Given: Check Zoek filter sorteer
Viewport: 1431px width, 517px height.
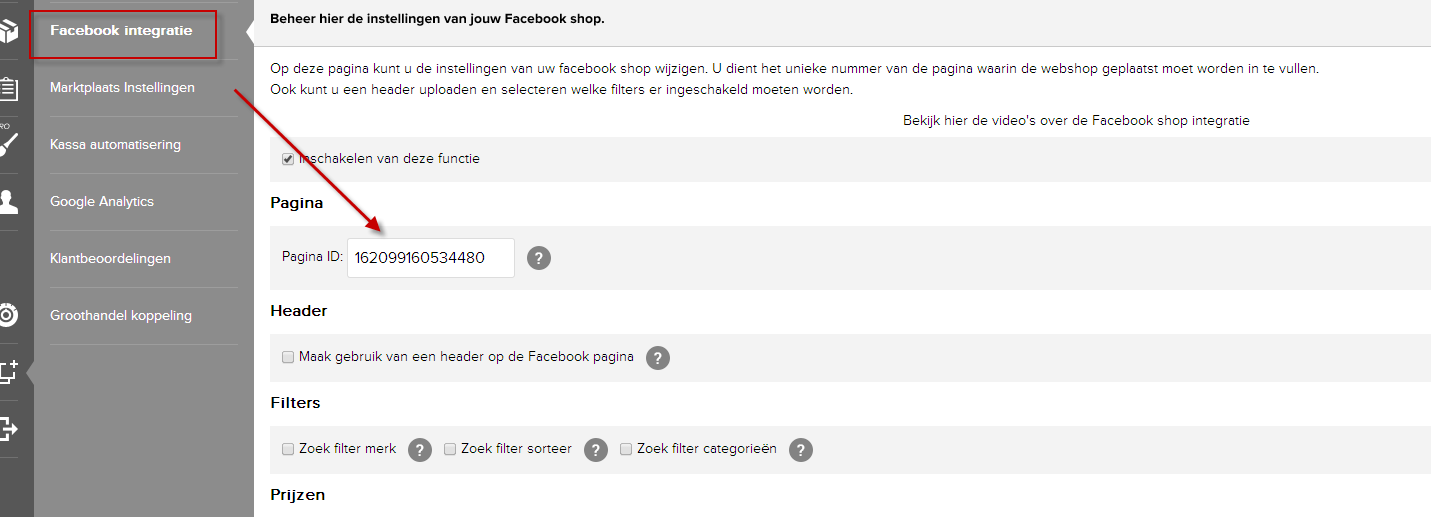Looking at the screenshot, I should click(x=450, y=449).
